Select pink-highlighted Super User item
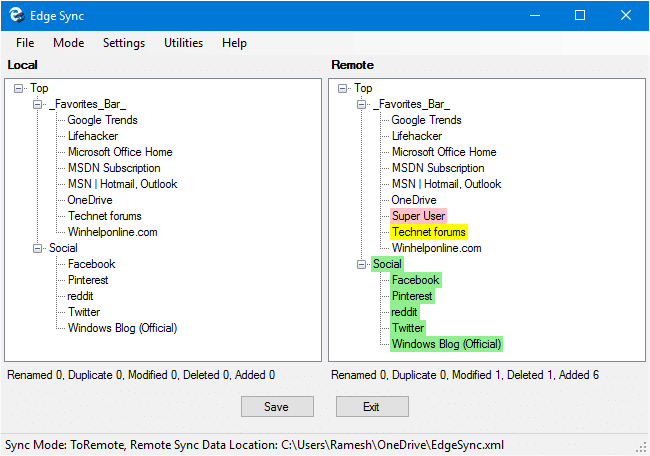The height and width of the screenshot is (456, 650). pyautogui.click(x=418, y=216)
